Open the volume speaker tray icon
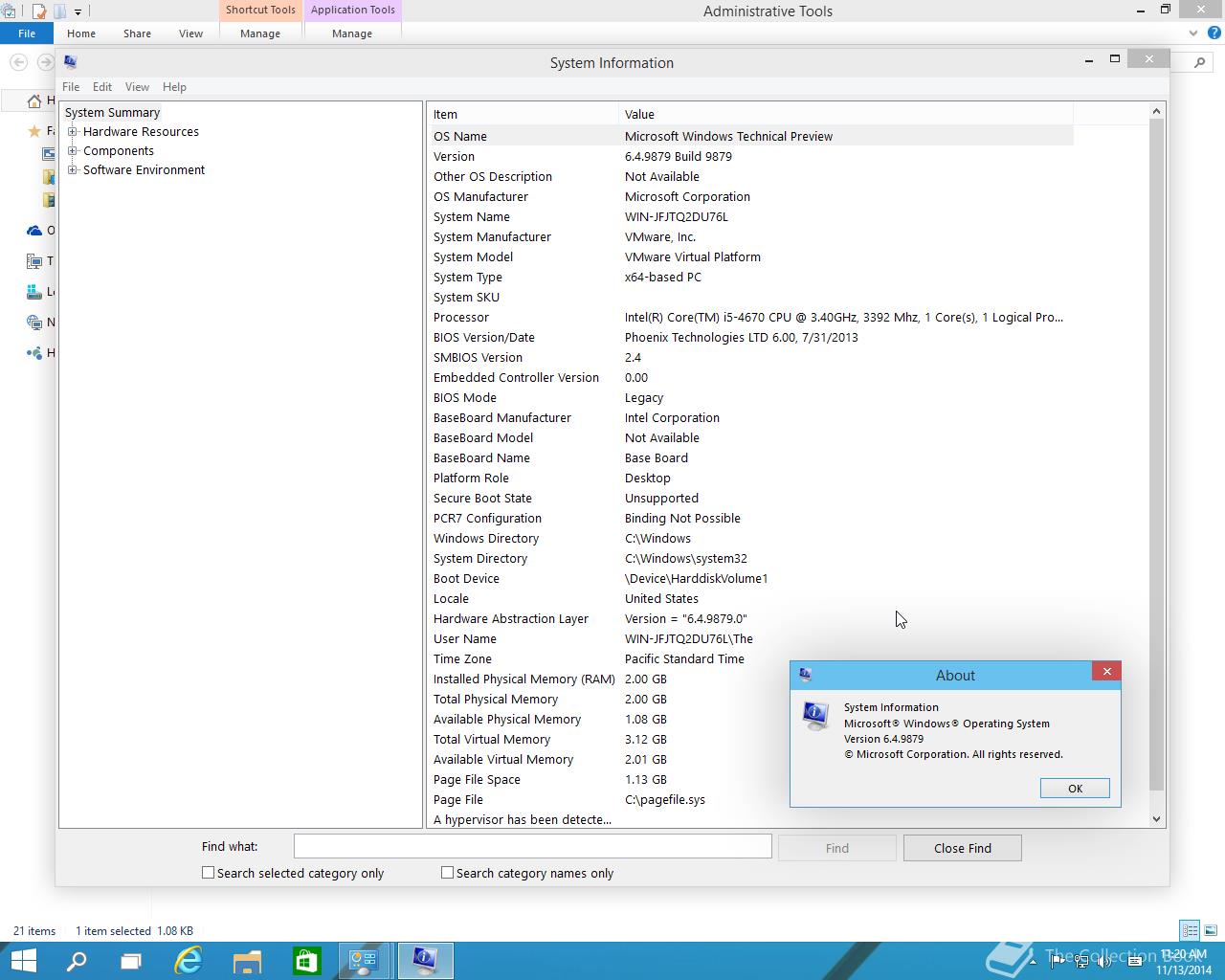The image size is (1225, 980). pos(1103,961)
